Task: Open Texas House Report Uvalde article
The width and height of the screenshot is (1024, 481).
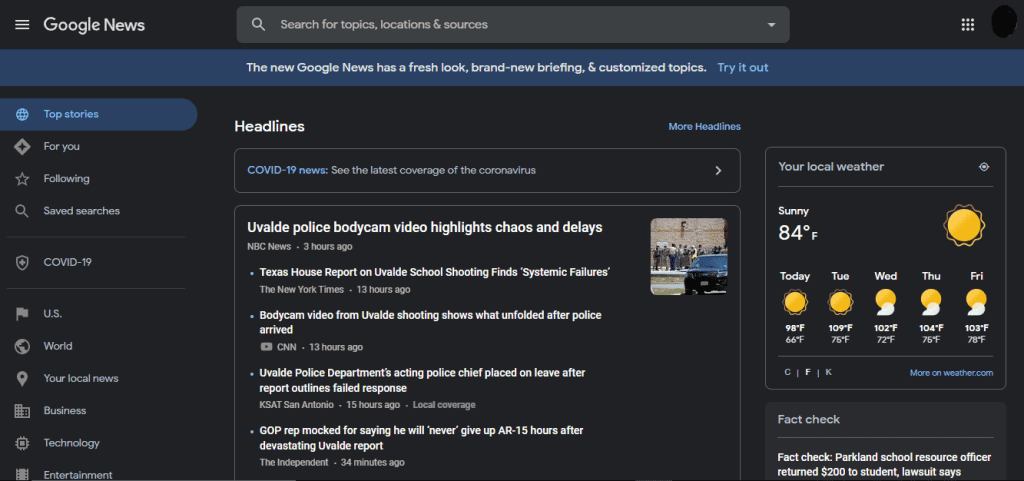Action: pyautogui.click(x=435, y=272)
